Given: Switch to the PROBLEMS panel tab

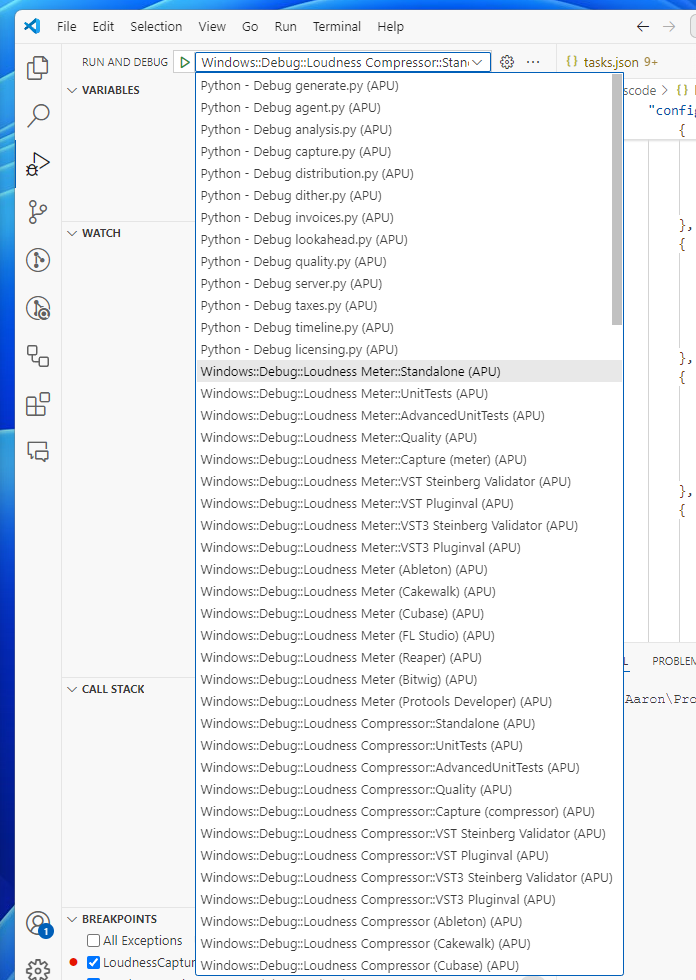Looking at the screenshot, I should click(674, 661).
